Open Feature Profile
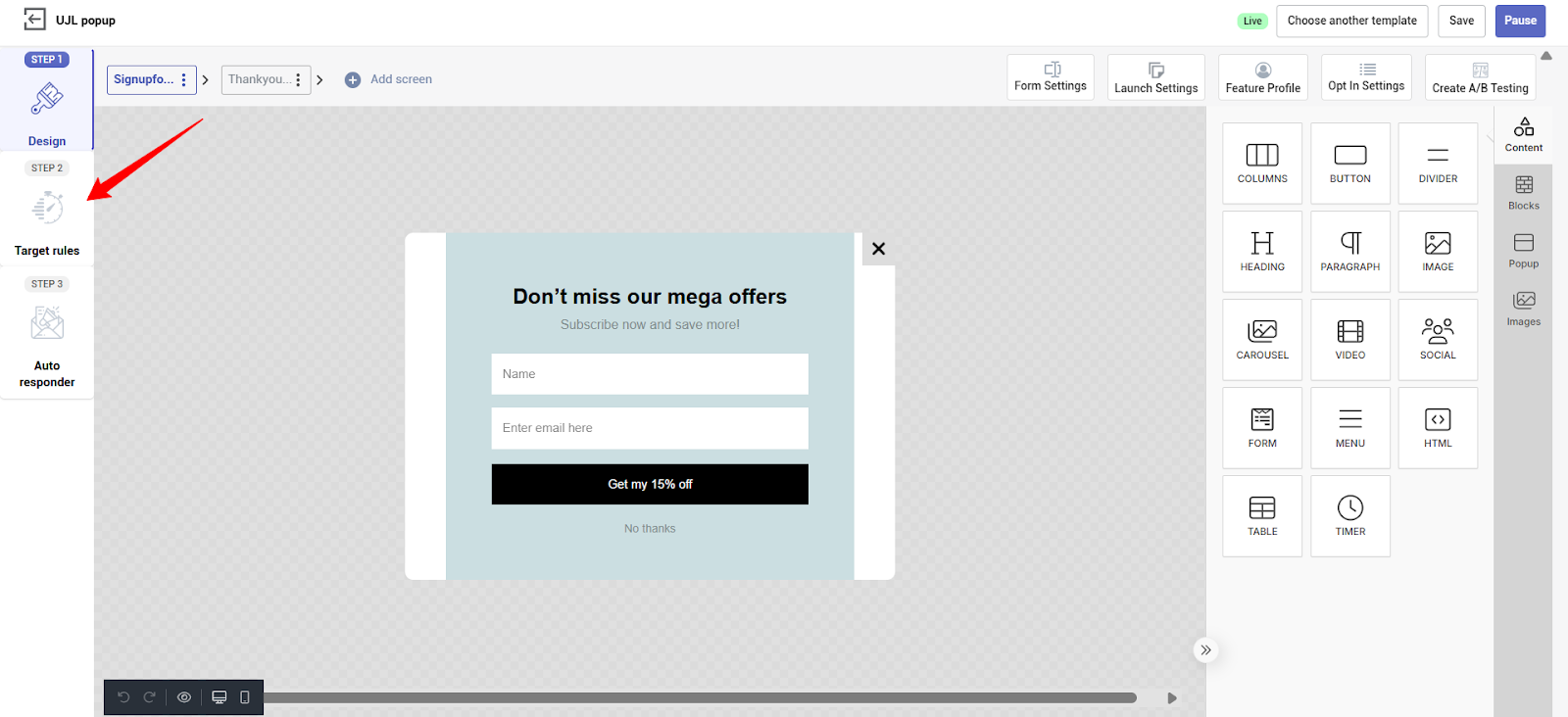This screenshot has width=1568, height=717. pos(1263,77)
